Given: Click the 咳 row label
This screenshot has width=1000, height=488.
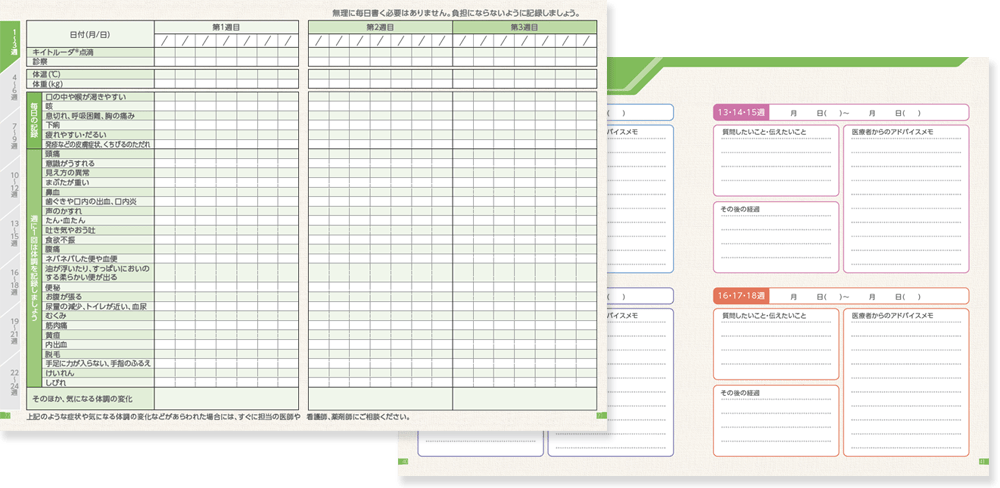Looking at the screenshot, I should [98, 107].
